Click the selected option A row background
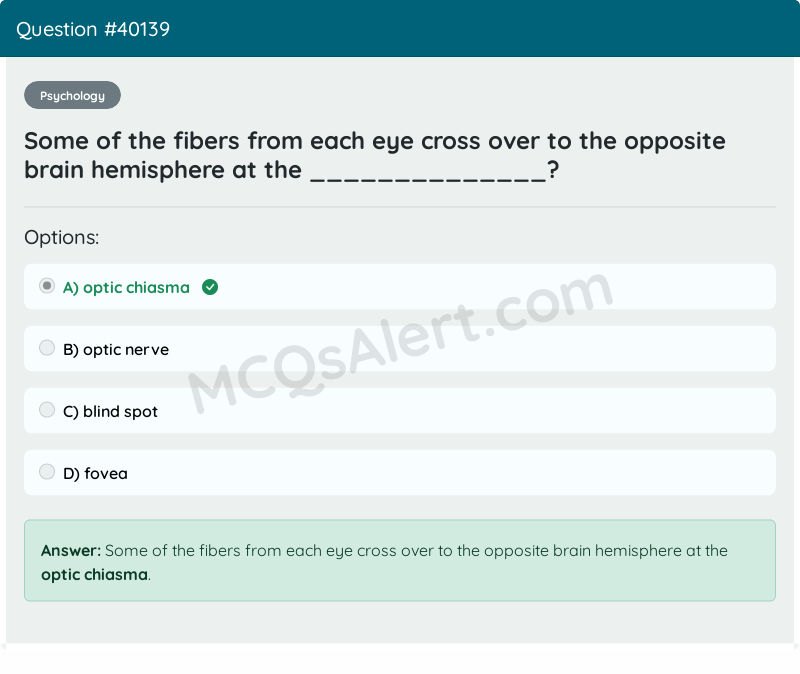Viewport: 800px width, 674px height. click(x=500, y=287)
